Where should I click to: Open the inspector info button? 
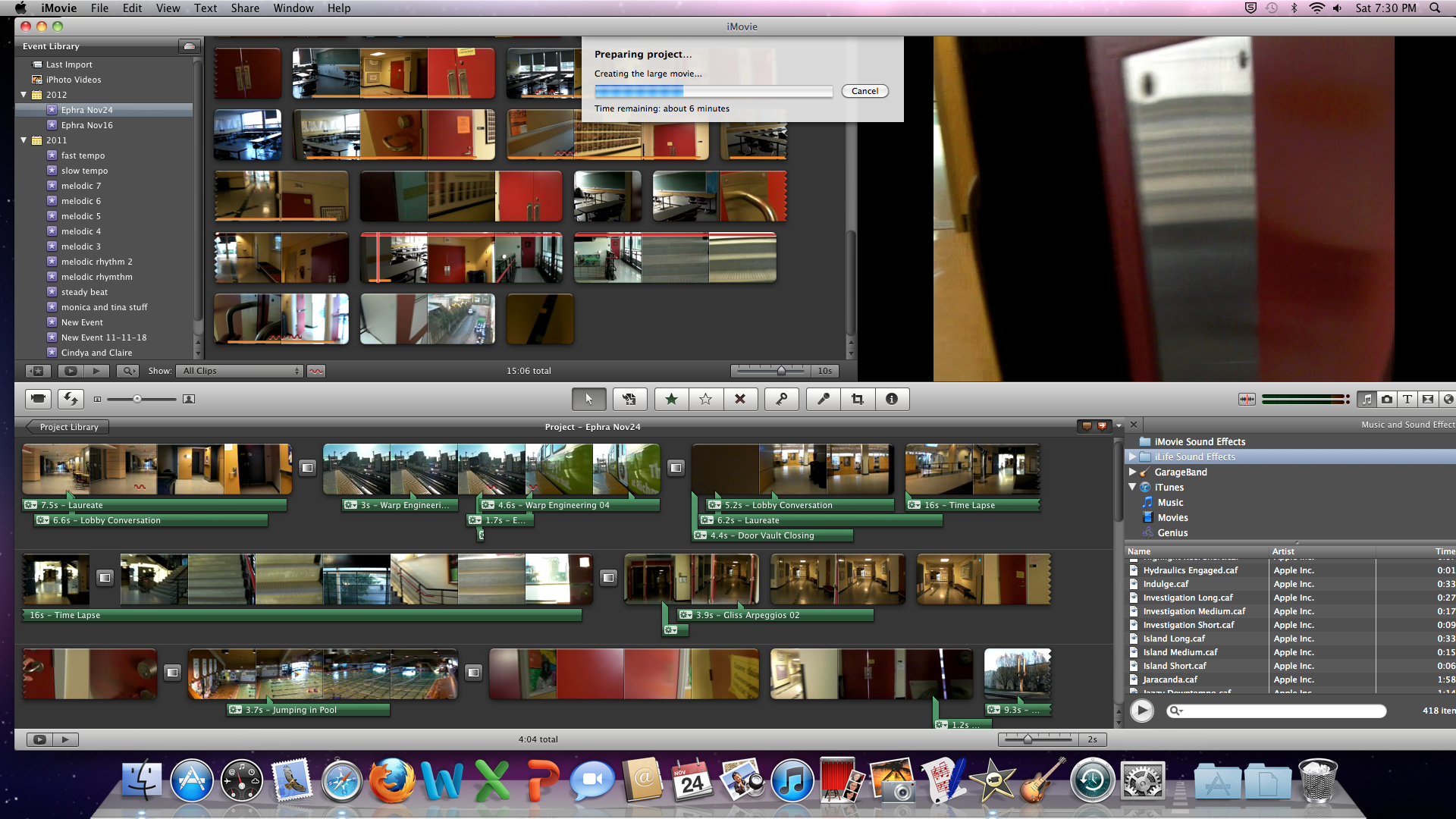point(892,399)
